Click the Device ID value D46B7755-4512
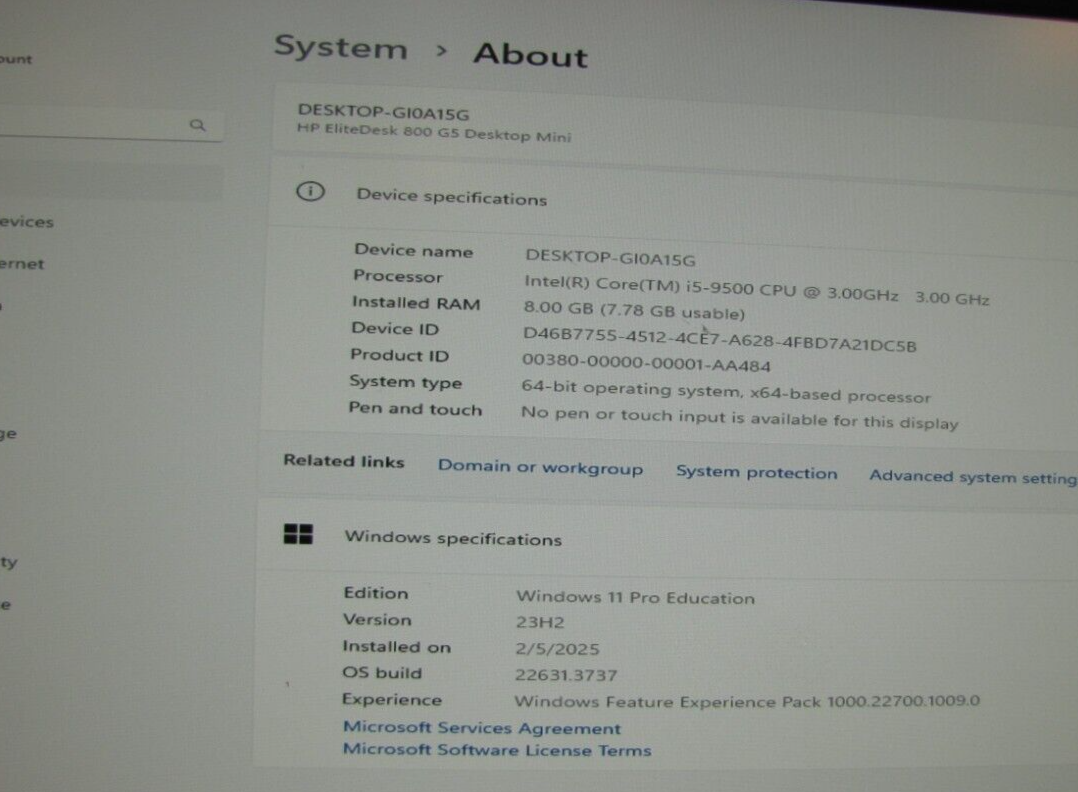1078x792 pixels. pos(719,340)
